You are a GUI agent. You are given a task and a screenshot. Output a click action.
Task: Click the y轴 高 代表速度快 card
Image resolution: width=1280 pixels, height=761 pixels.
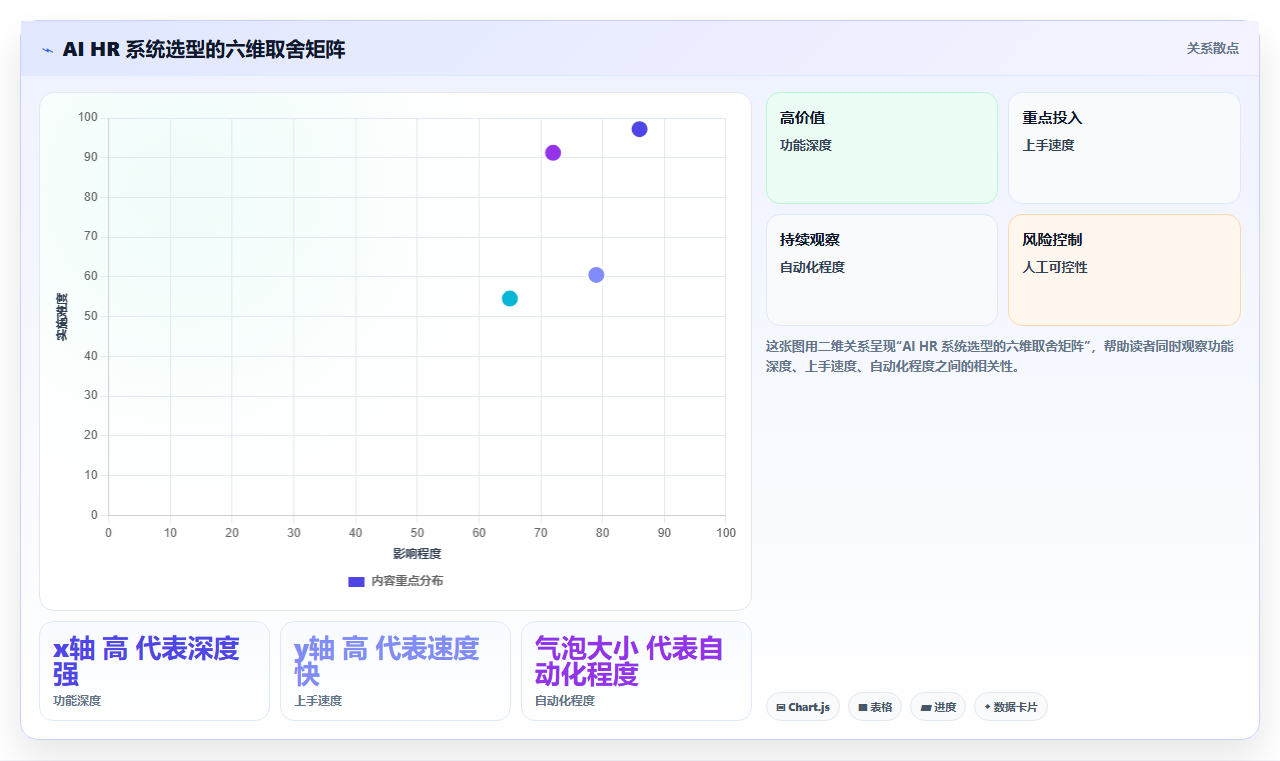pyautogui.click(x=395, y=671)
